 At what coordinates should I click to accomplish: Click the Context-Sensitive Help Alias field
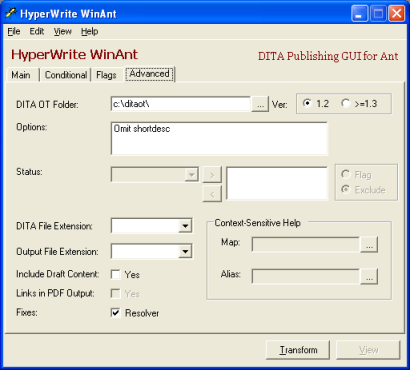coord(306,276)
